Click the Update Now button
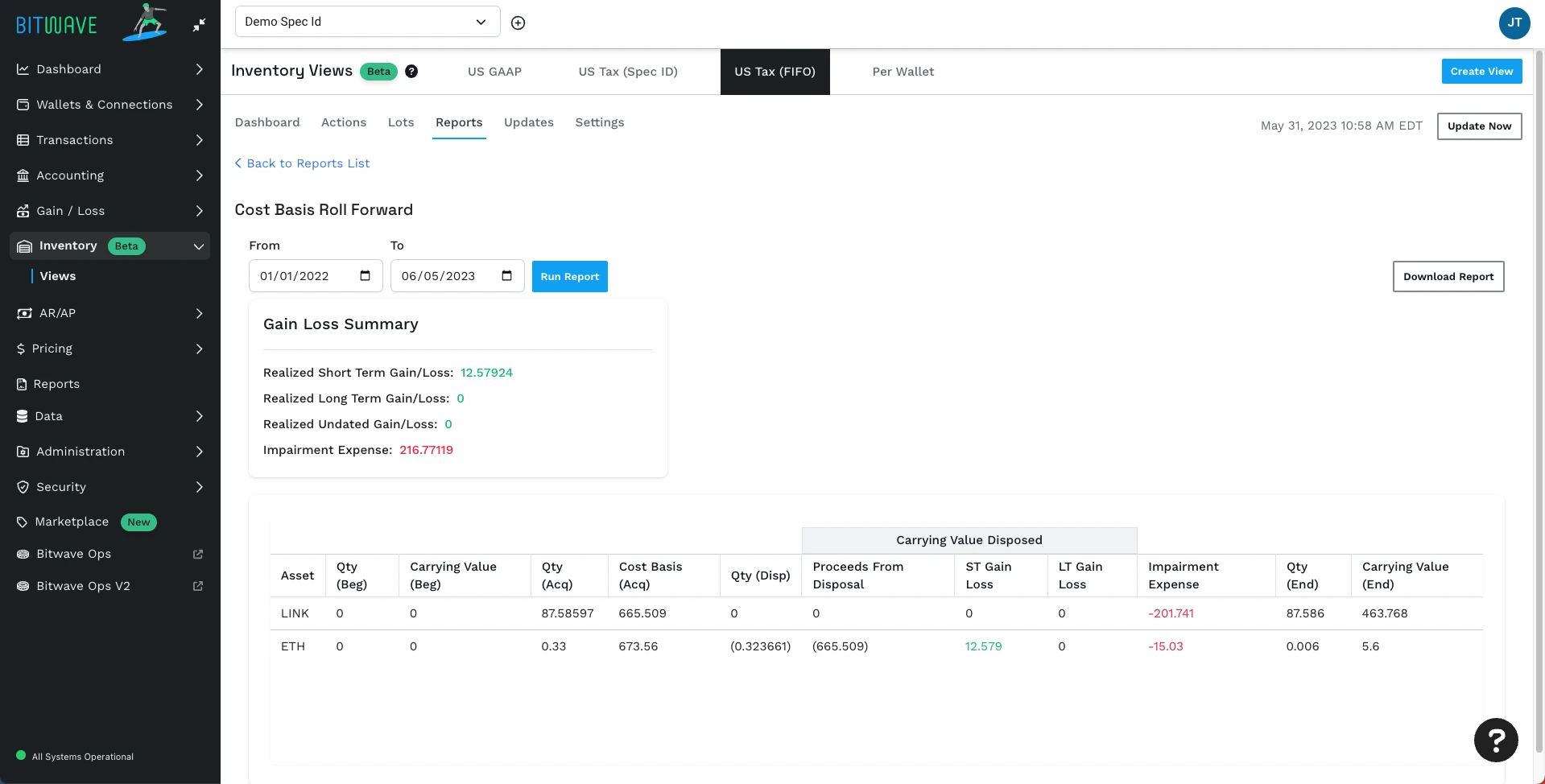1545x784 pixels. point(1479,126)
